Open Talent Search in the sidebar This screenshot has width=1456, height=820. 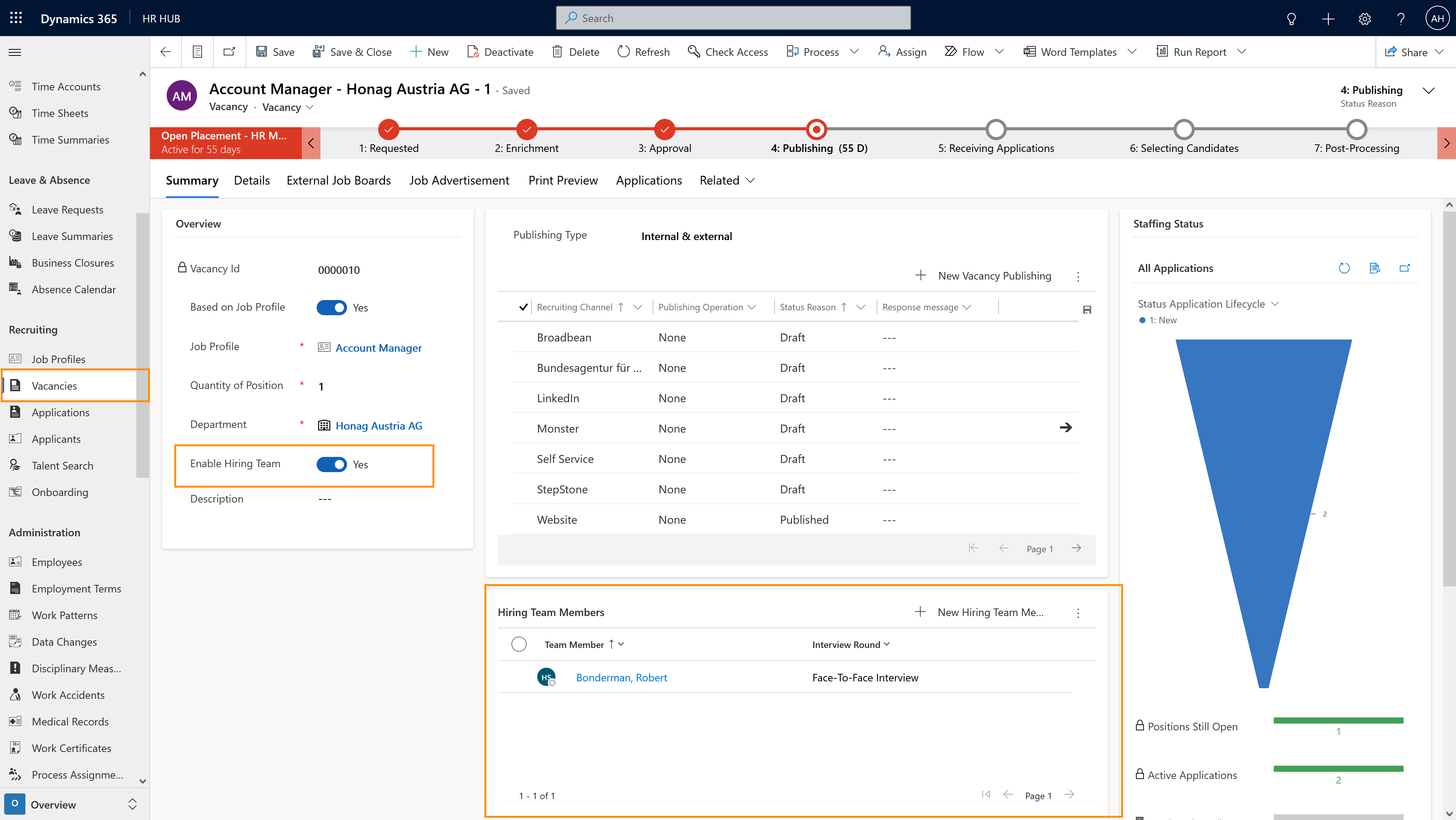pyautogui.click(x=62, y=465)
